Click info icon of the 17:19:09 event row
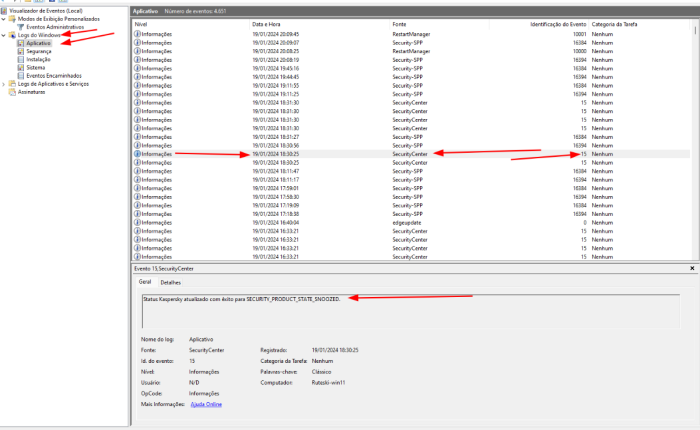 coord(138,205)
